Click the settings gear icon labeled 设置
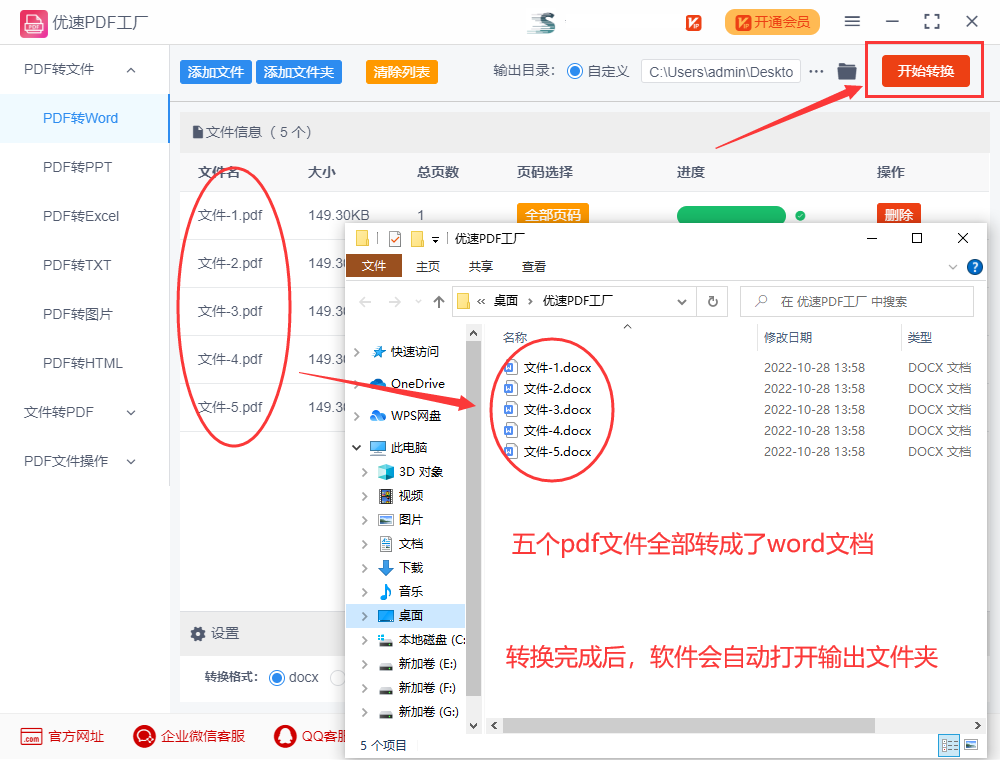 [198, 634]
